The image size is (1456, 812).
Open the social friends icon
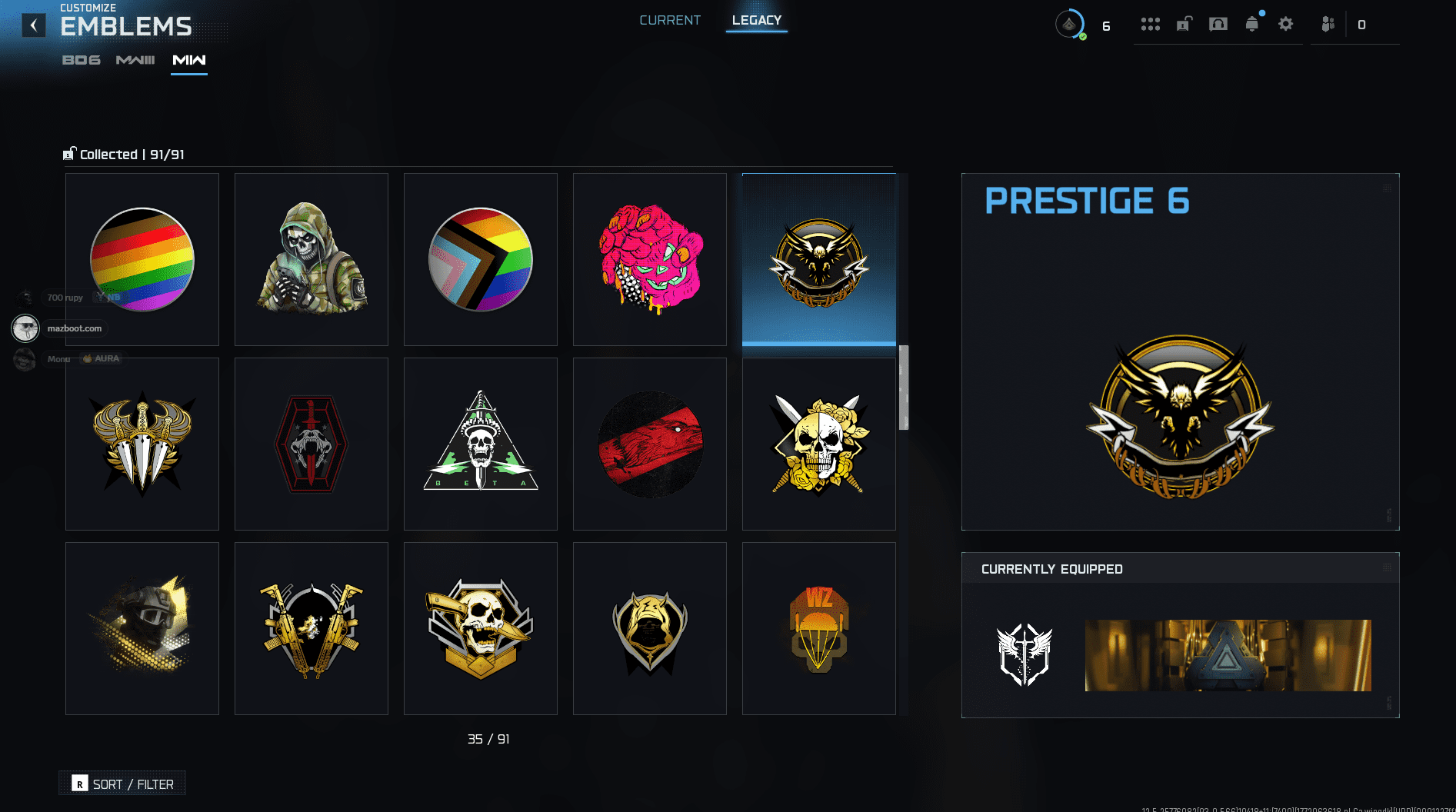pyautogui.click(x=1328, y=24)
